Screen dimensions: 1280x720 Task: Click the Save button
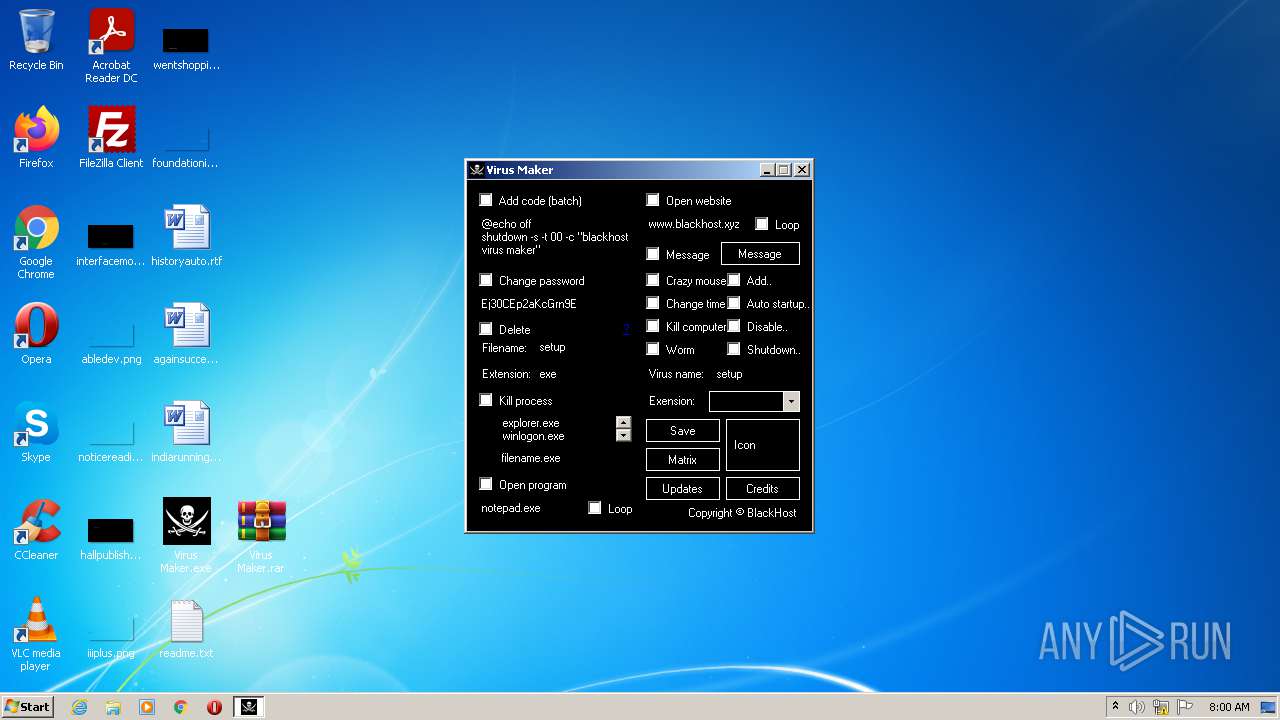pos(683,431)
